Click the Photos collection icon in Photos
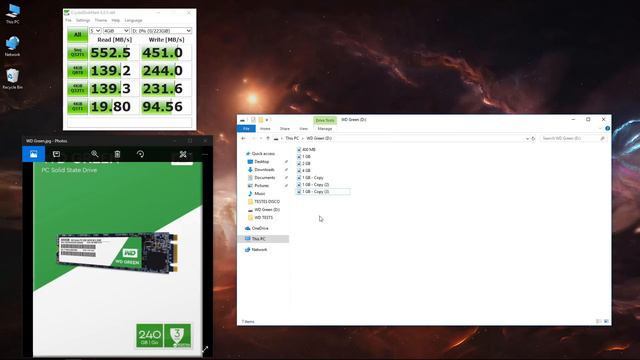Screen dimensions: 640x360 coord(33,154)
